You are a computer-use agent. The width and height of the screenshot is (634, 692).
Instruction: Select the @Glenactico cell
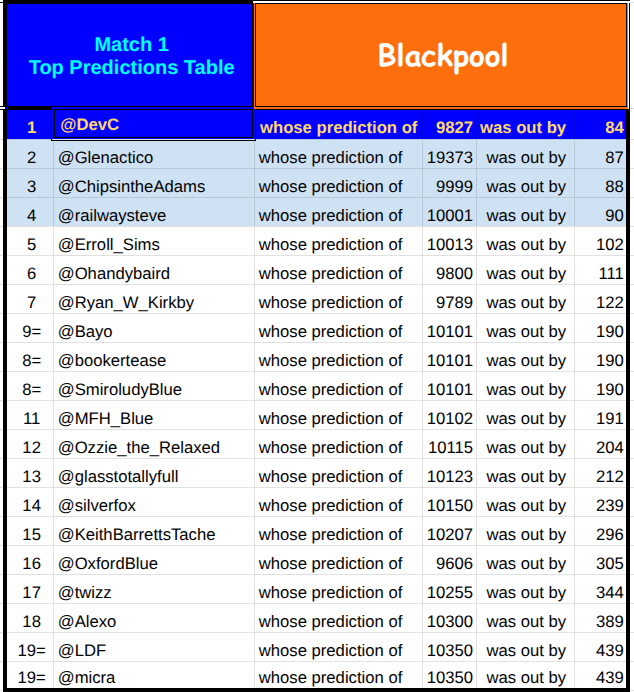(x=154, y=158)
